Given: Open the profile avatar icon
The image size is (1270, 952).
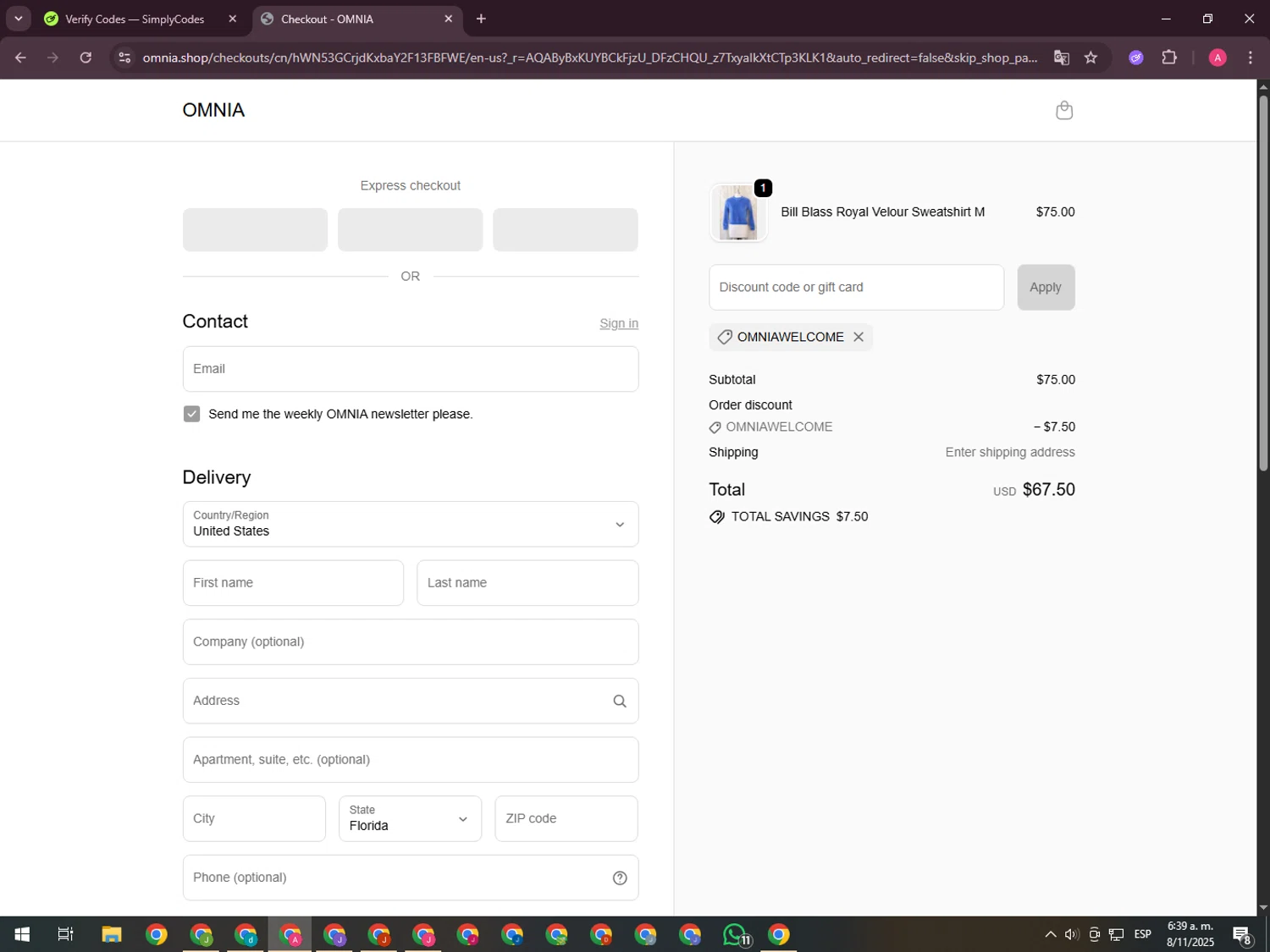Looking at the screenshot, I should [1218, 58].
